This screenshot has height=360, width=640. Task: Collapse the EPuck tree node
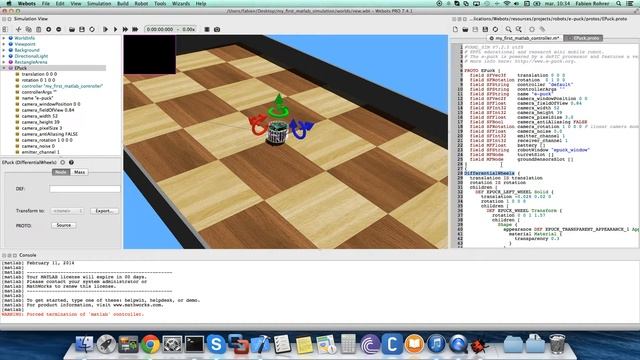[4, 68]
